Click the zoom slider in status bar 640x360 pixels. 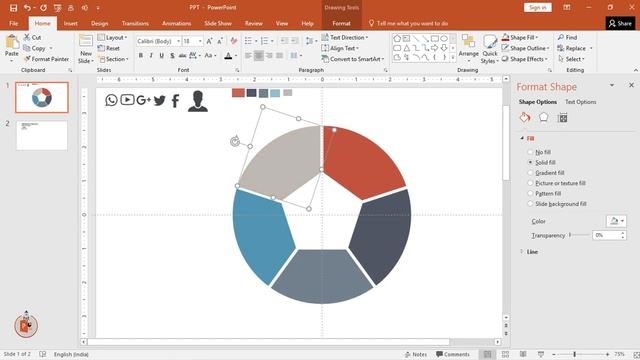[x=575, y=354]
